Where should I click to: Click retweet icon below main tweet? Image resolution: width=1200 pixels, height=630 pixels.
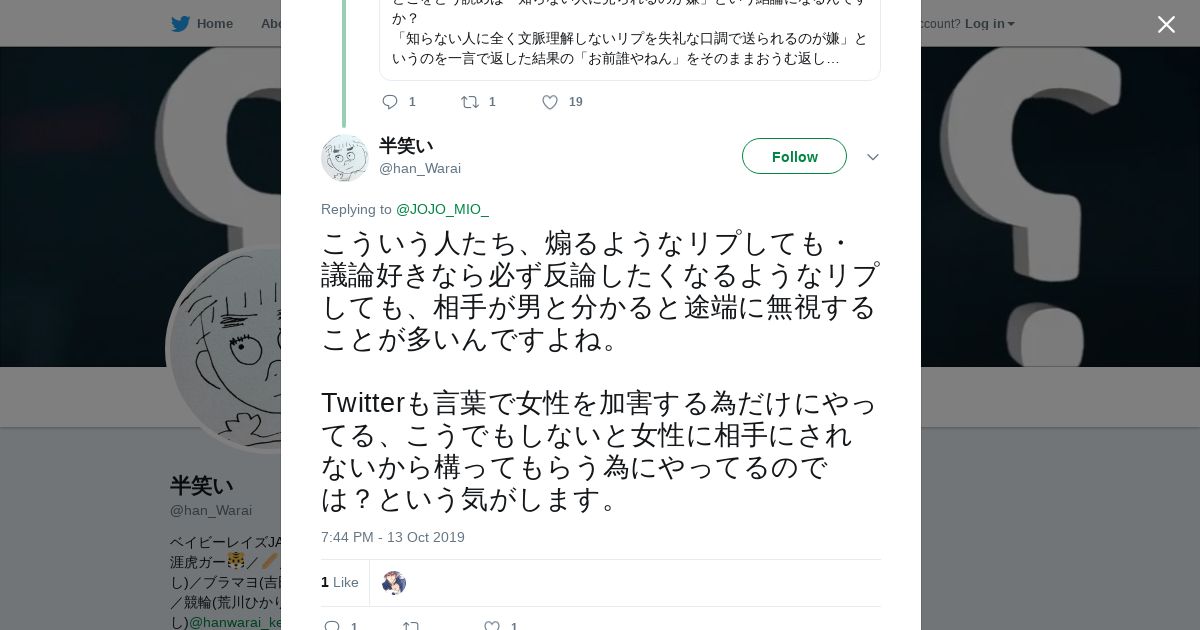[x=411, y=626]
